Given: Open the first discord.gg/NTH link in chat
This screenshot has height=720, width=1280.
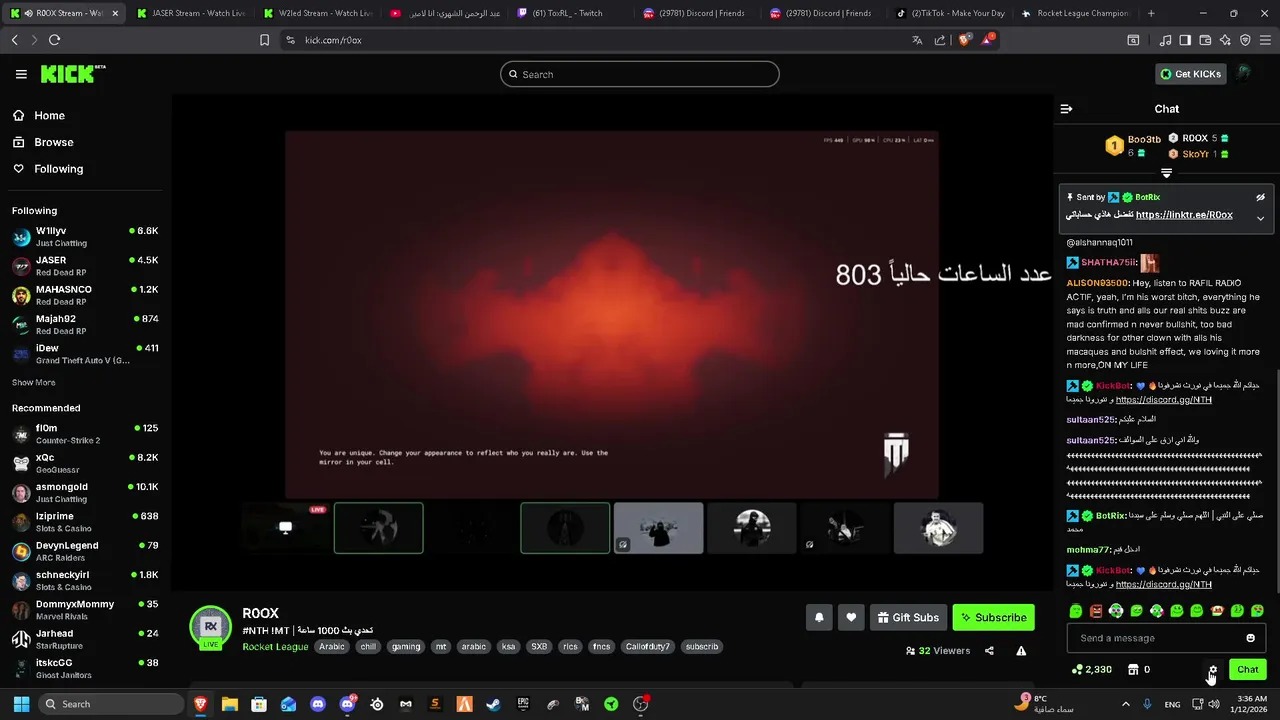Looking at the screenshot, I should tap(1163, 399).
